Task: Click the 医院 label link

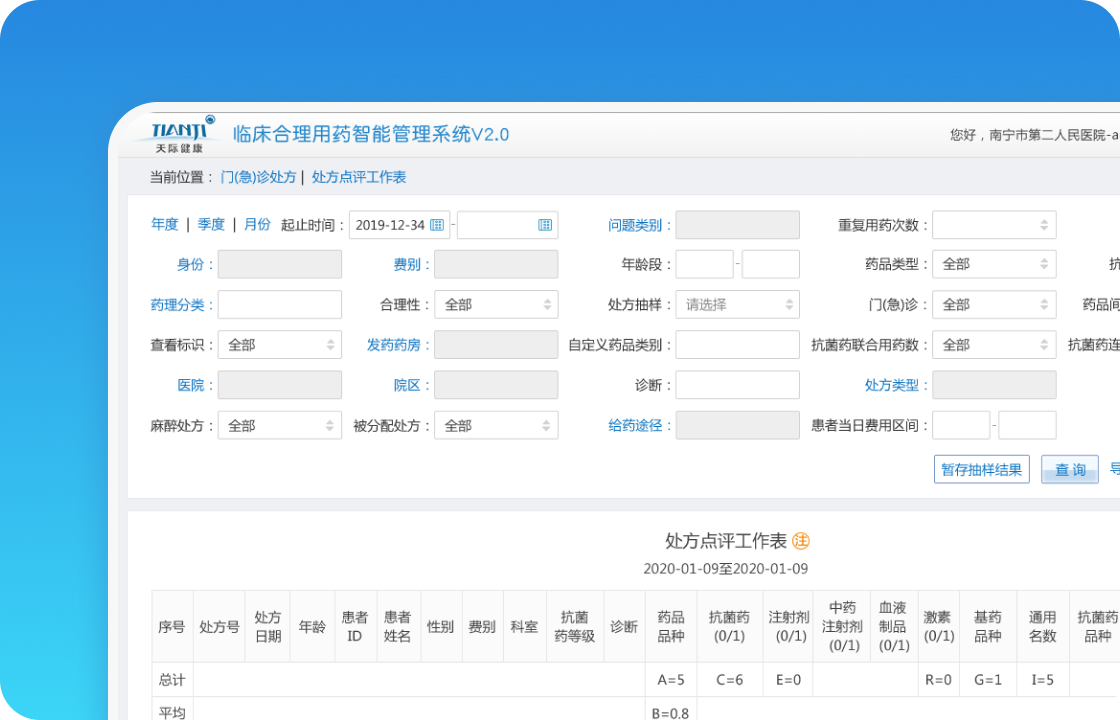Action: pyautogui.click(x=194, y=385)
